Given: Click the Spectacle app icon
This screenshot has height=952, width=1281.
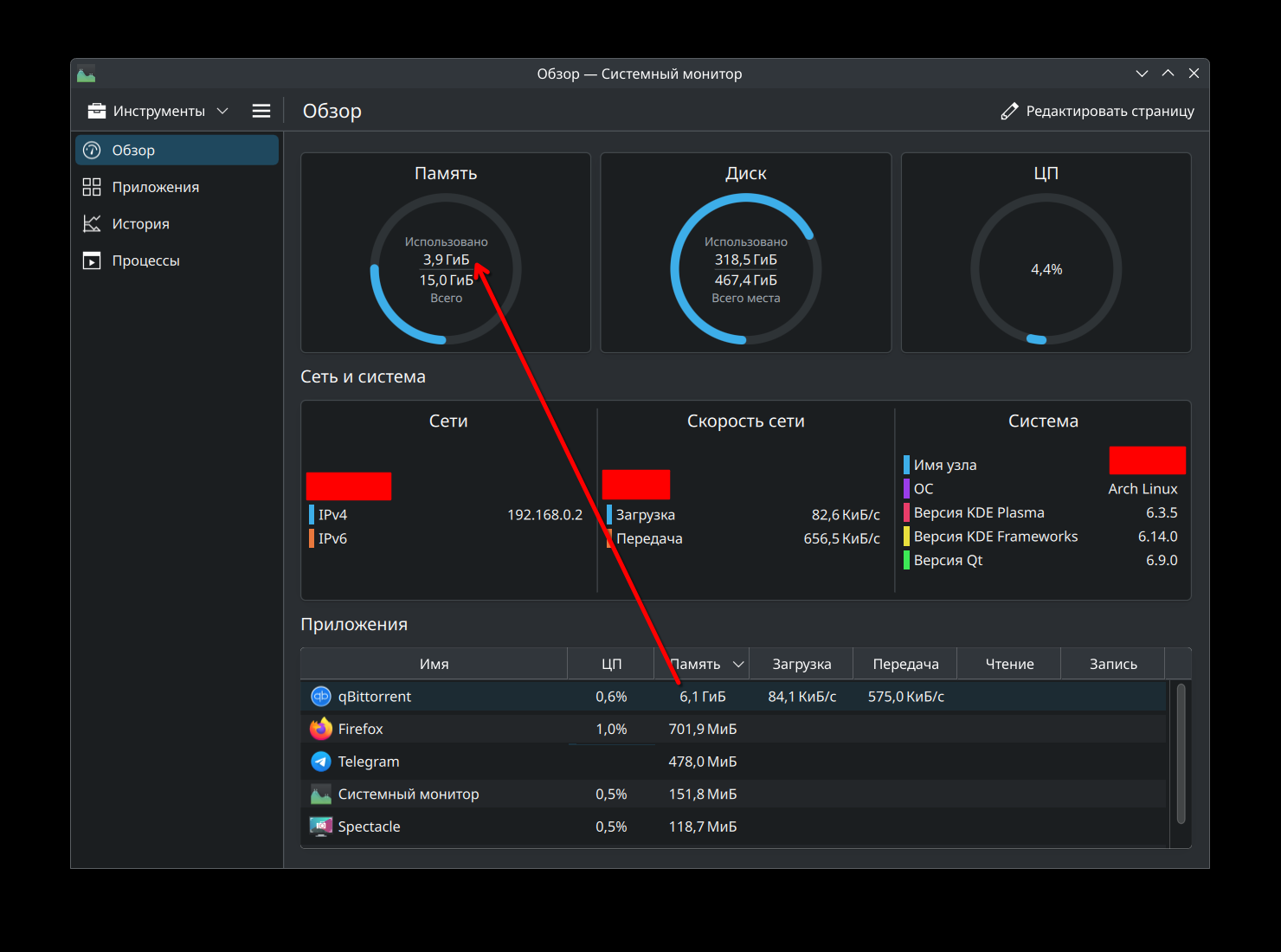Looking at the screenshot, I should point(321,827).
